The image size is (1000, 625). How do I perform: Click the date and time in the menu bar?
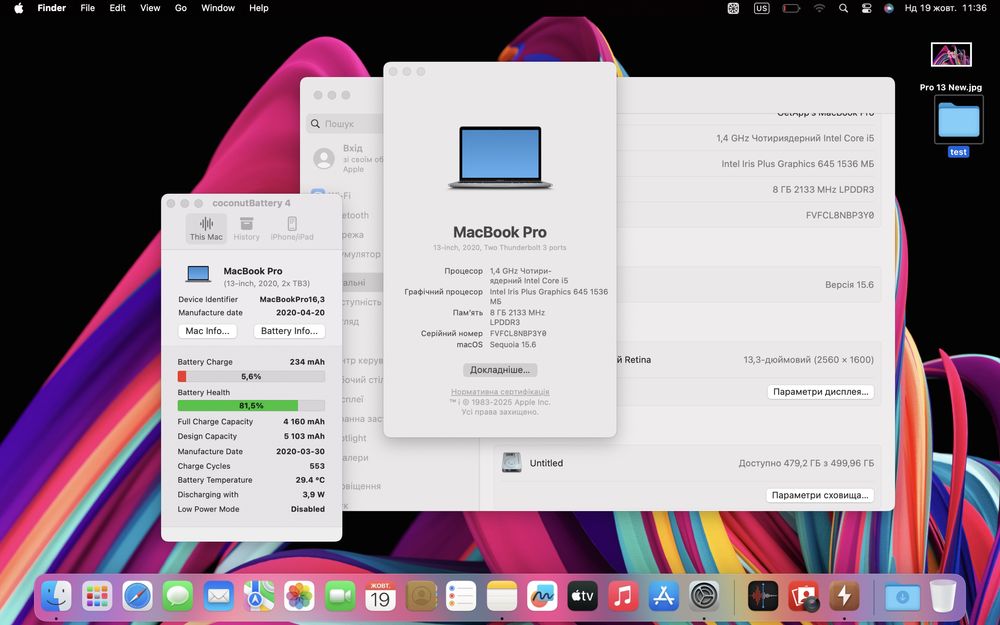[x=946, y=8]
